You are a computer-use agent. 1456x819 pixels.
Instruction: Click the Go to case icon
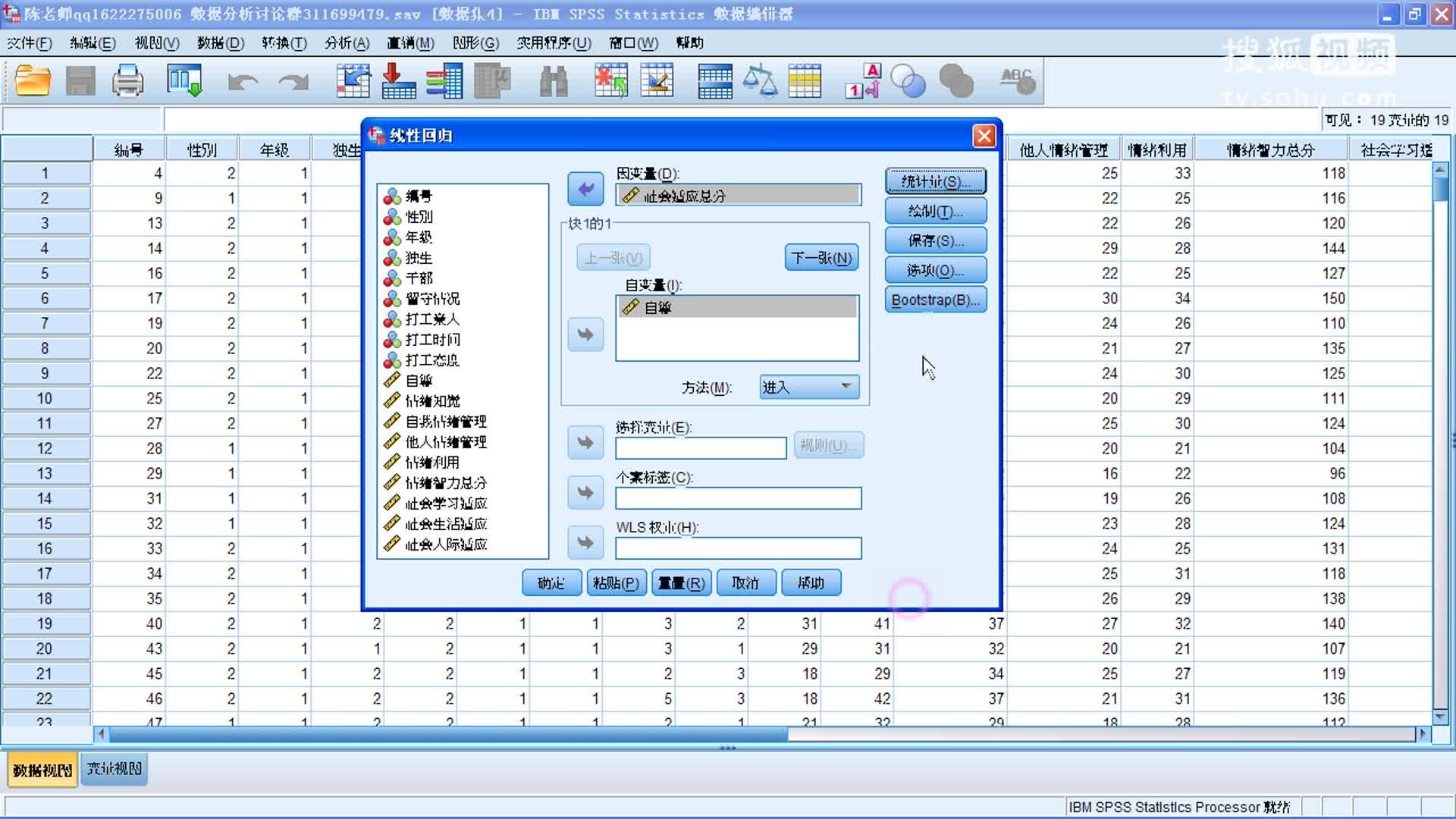[353, 80]
